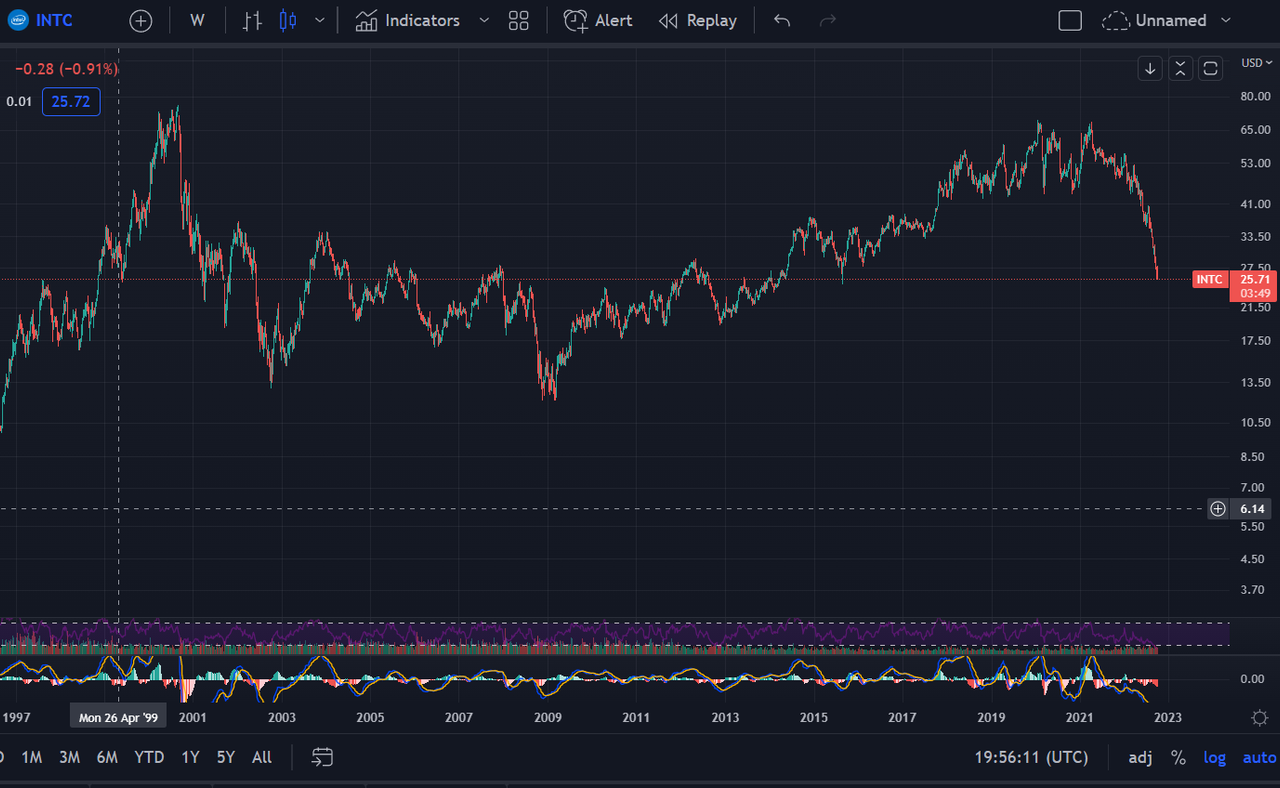The image size is (1280, 788).
Task: Click the 21.50 price axis label
Action: [x=1255, y=308]
